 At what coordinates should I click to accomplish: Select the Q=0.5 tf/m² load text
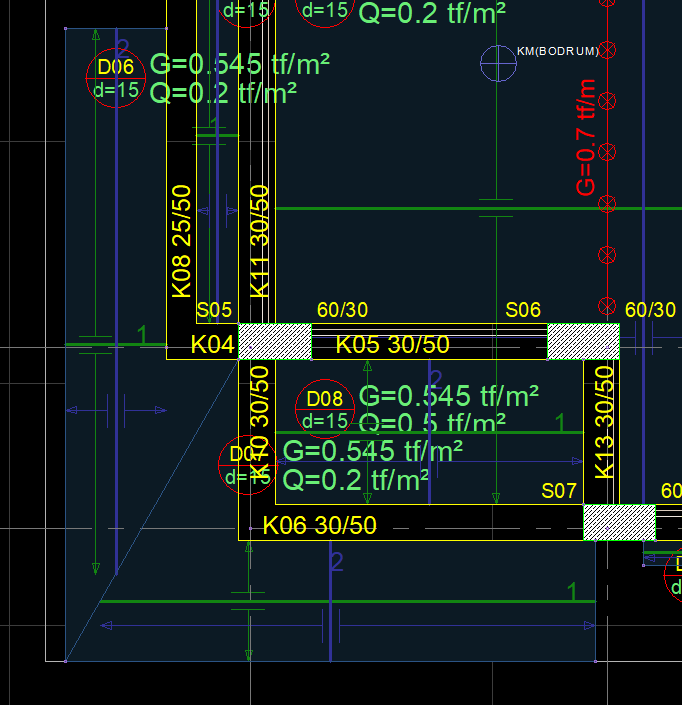click(431, 424)
